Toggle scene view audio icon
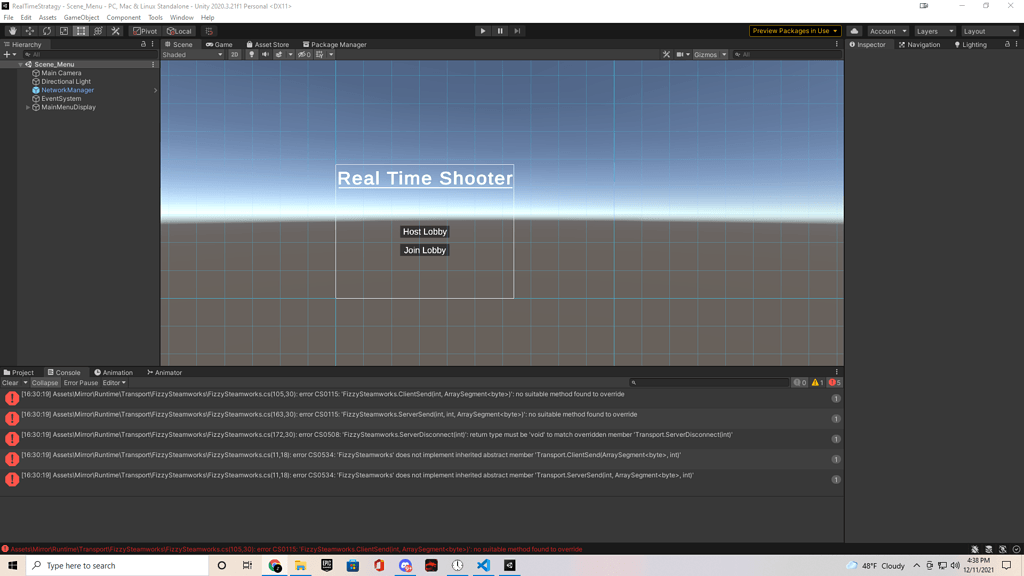This screenshot has height=576, width=1024. 265,54
